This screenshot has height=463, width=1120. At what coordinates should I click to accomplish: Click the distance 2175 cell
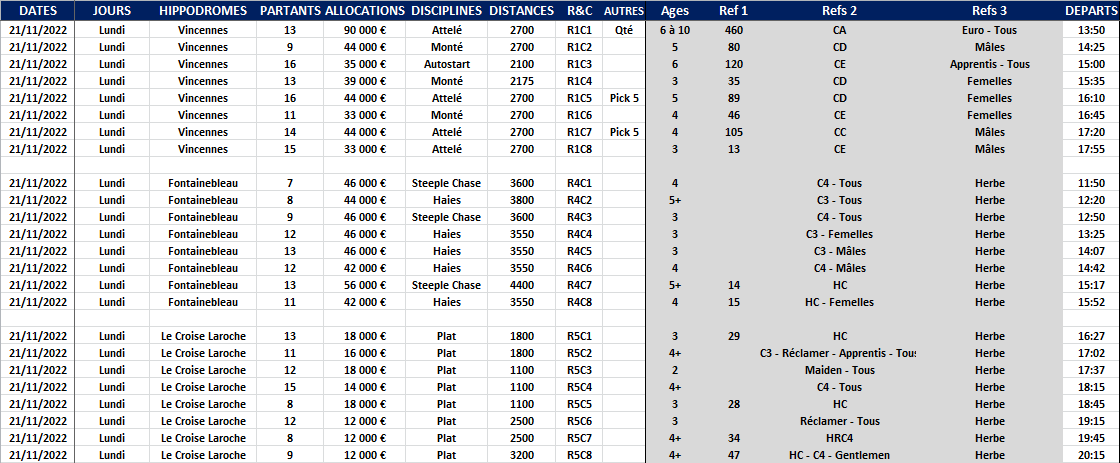pyautogui.click(x=522, y=81)
